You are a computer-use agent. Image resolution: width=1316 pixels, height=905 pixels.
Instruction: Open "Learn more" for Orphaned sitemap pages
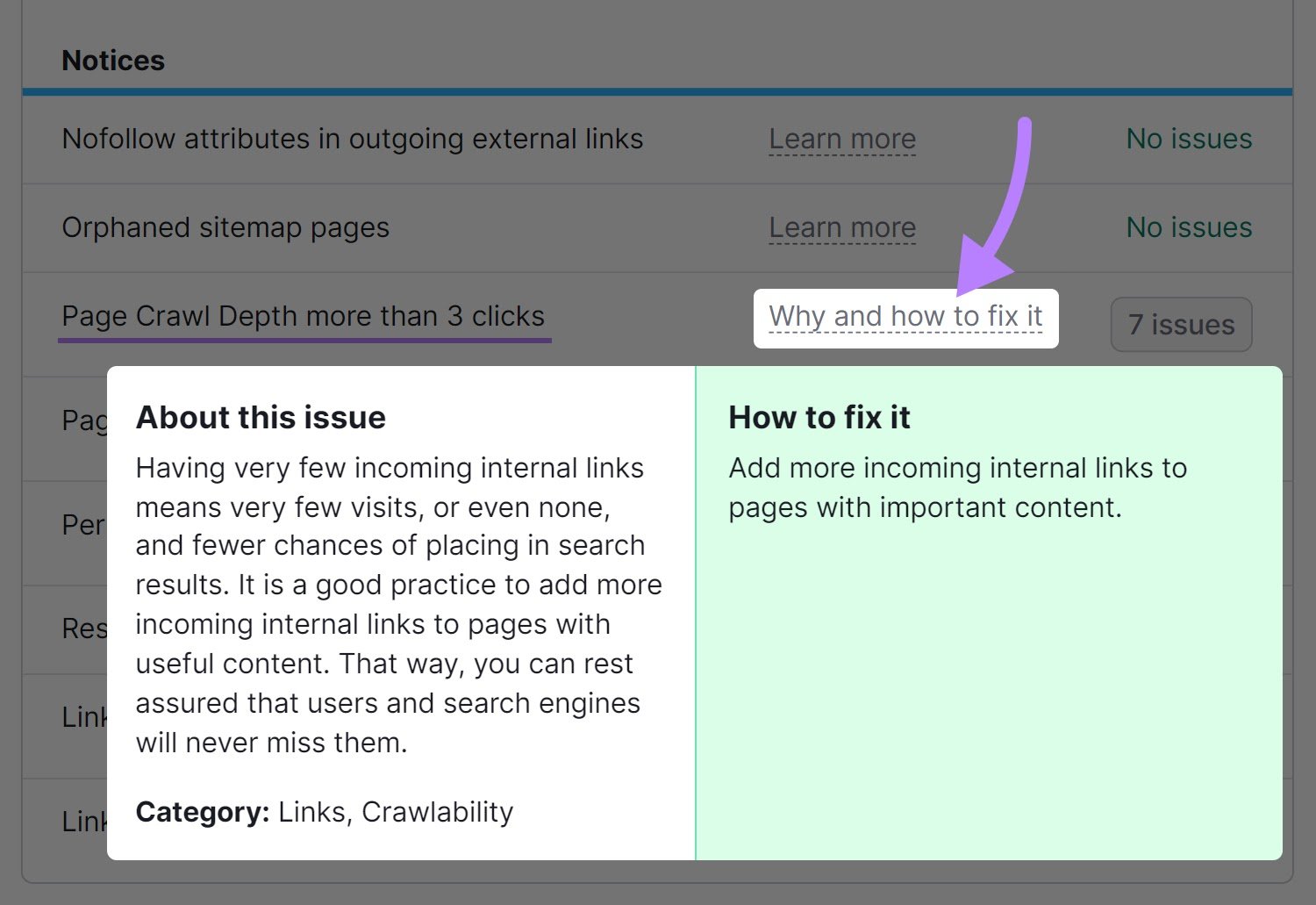point(841,227)
